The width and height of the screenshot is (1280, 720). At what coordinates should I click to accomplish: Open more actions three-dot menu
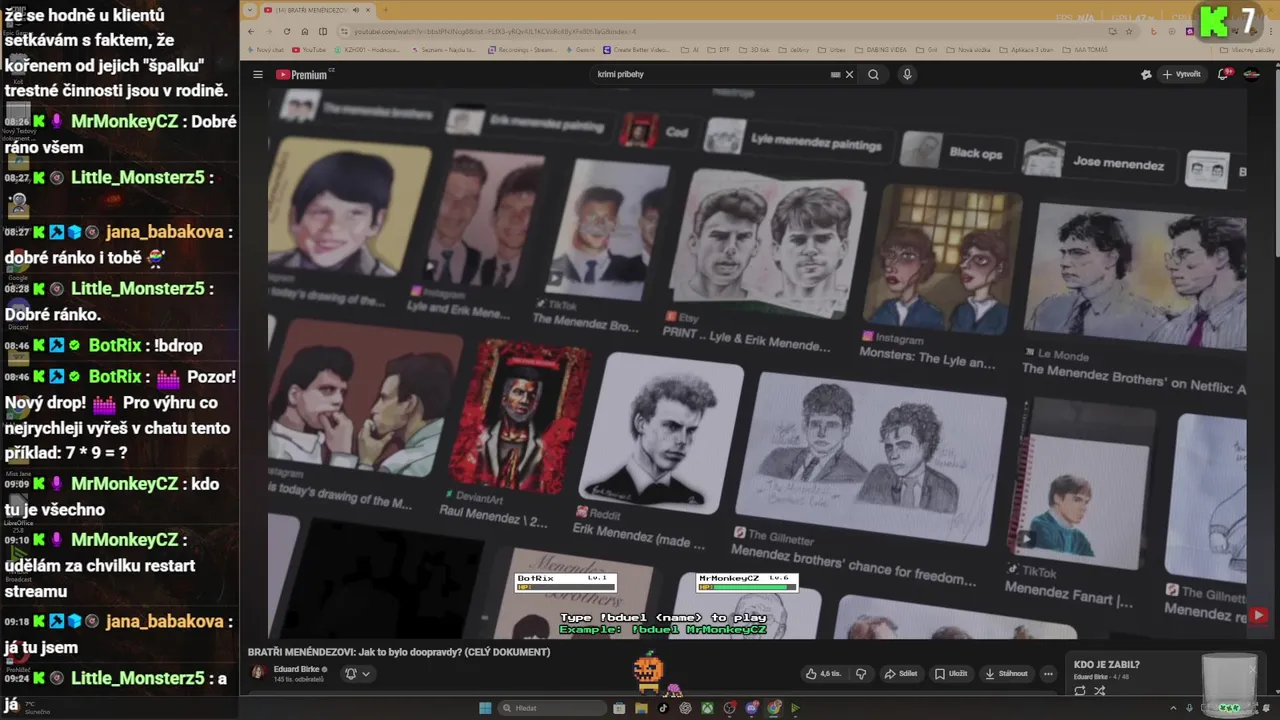[x=1048, y=674]
